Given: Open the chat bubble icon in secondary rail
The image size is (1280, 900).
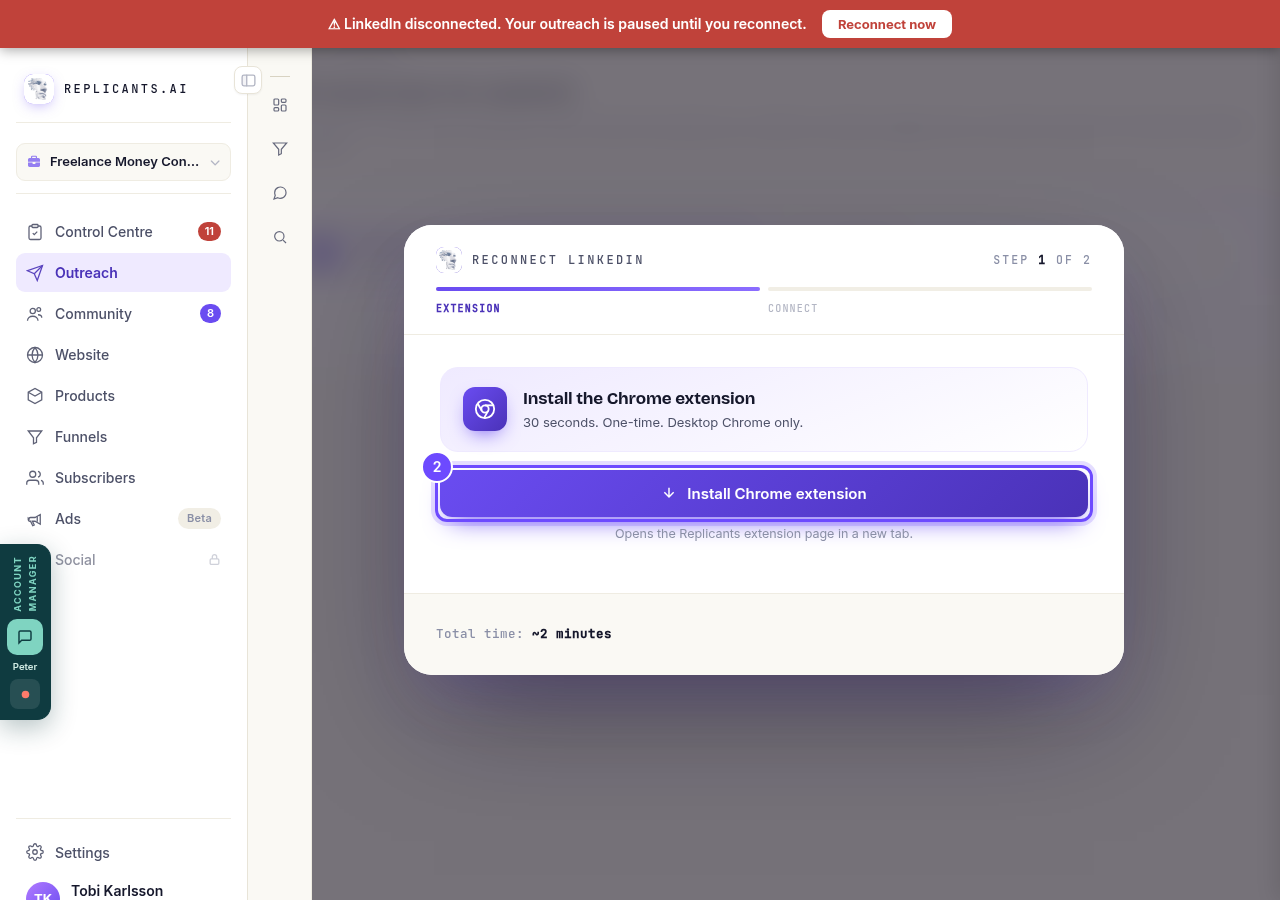Looking at the screenshot, I should point(280,193).
